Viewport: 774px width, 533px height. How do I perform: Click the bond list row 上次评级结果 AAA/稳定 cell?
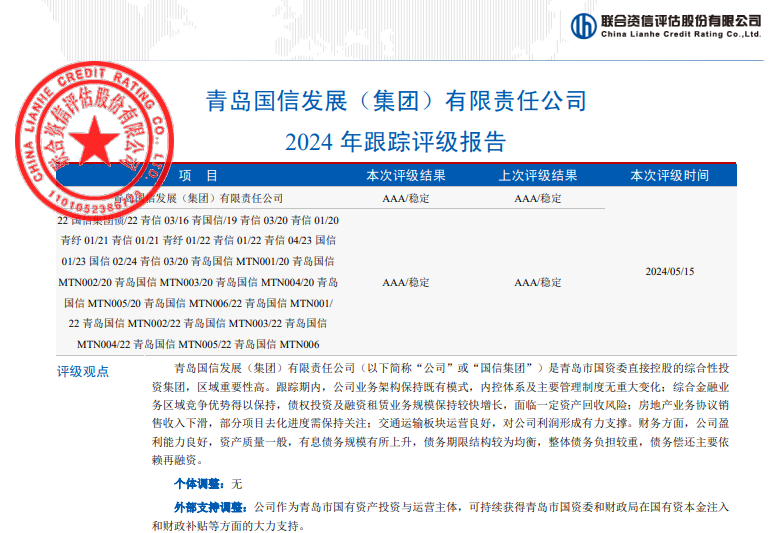(x=538, y=282)
